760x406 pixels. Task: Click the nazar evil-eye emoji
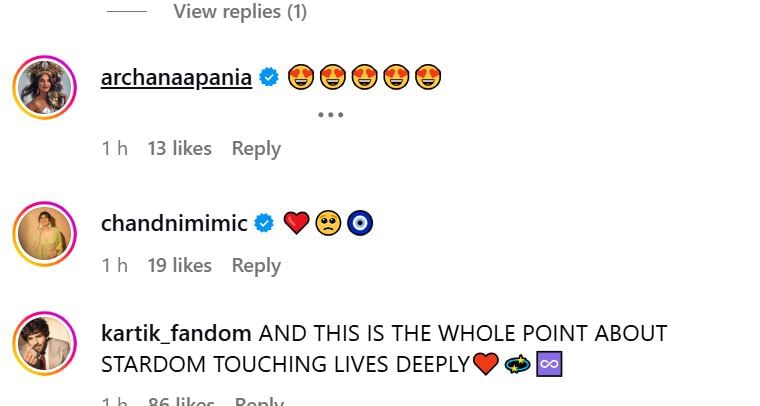(360, 223)
